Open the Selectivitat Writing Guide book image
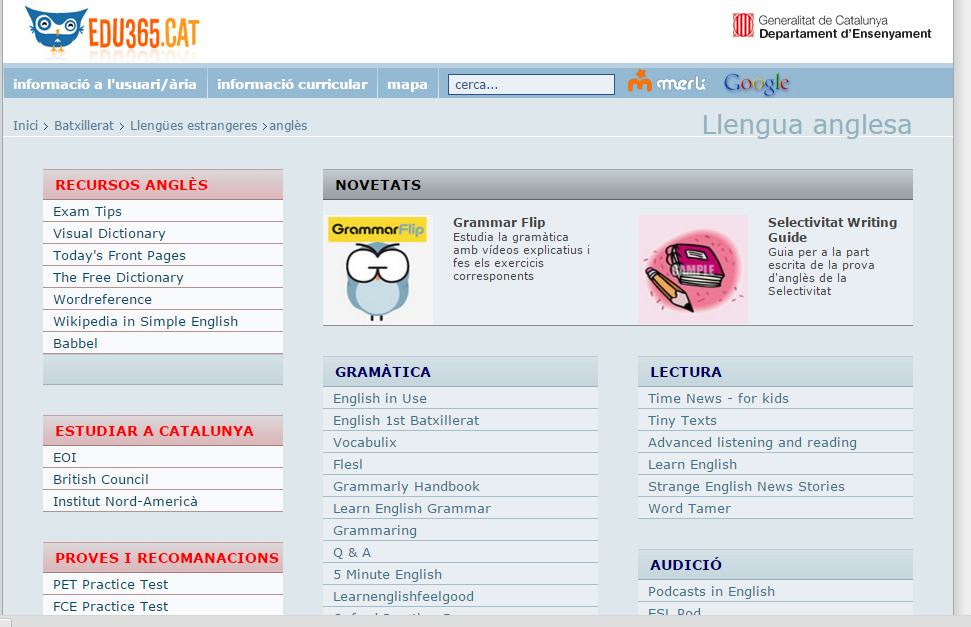The image size is (971, 627). click(x=692, y=269)
